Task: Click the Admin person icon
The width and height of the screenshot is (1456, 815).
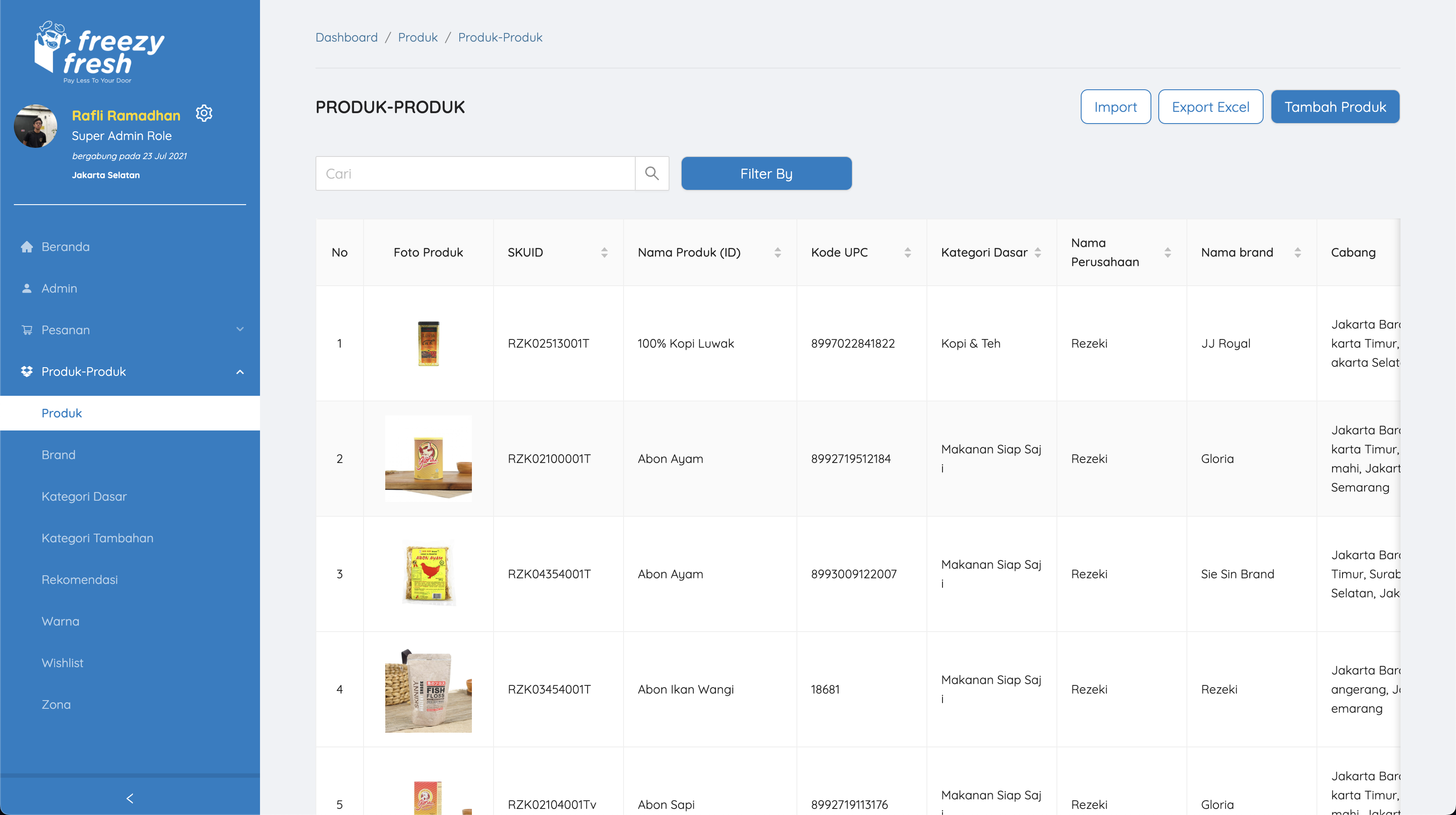Action: click(x=26, y=288)
